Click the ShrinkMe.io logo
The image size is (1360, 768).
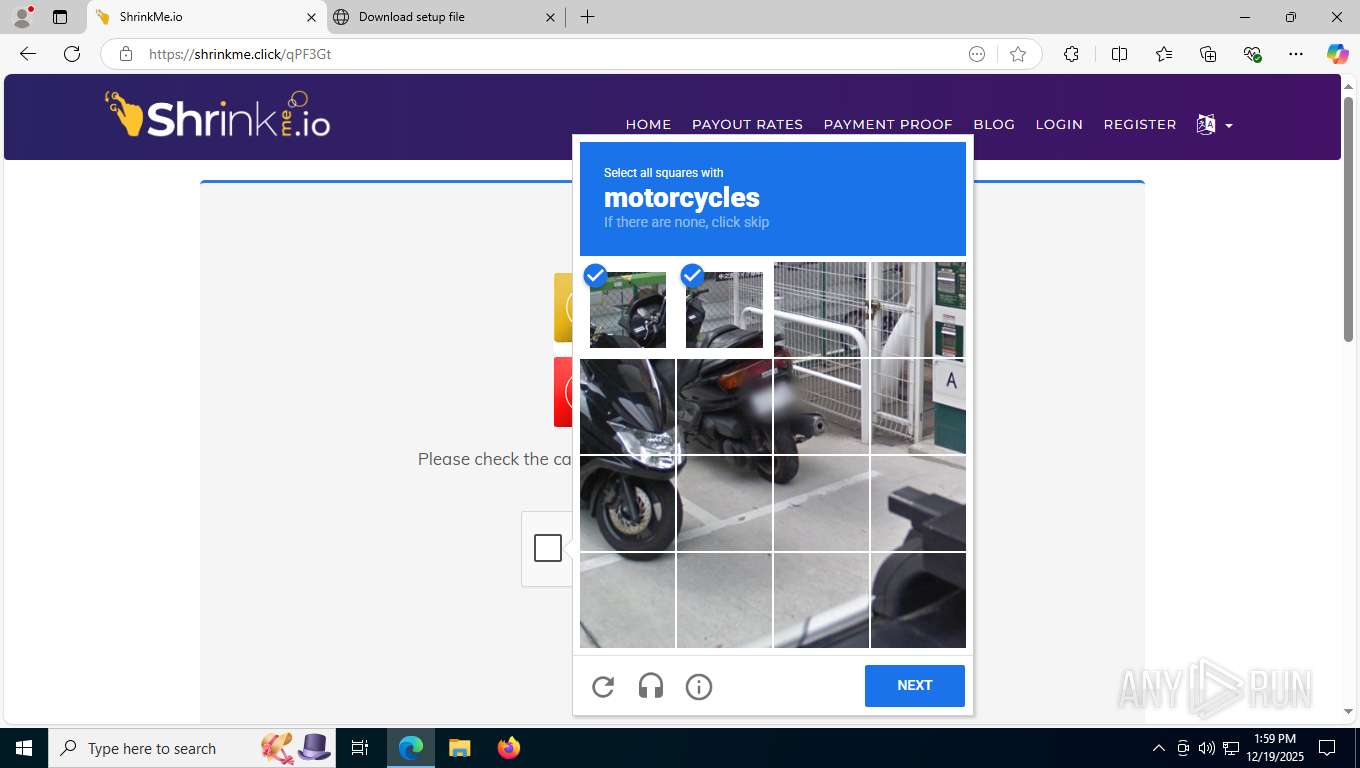tap(218, 115)
